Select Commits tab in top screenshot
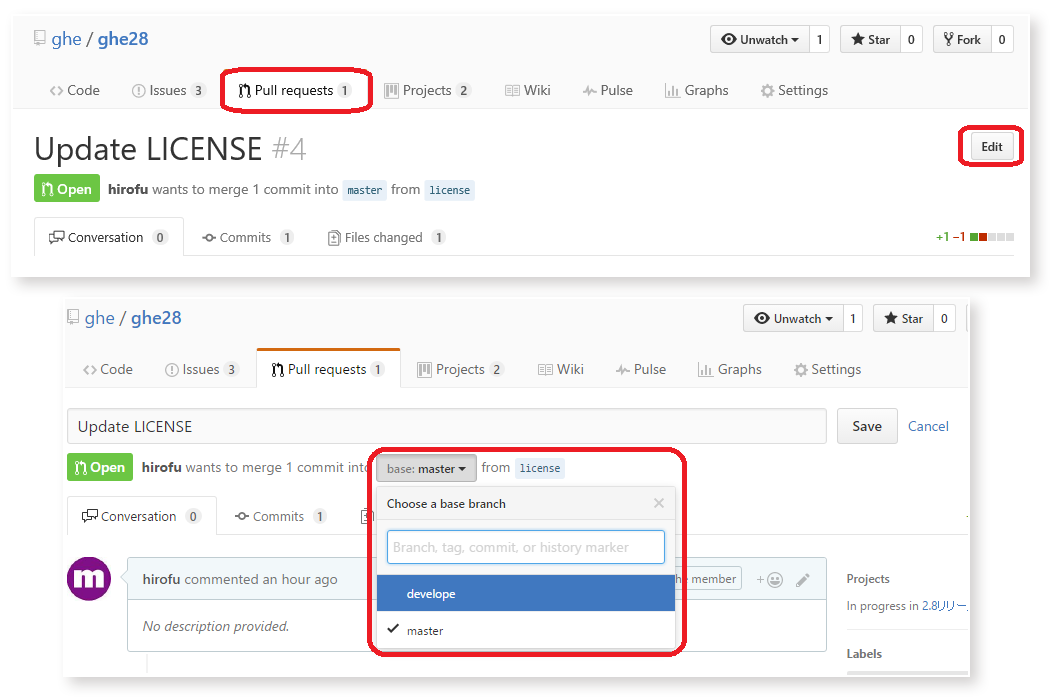This screenshot has width=1050, height=697. (x=247, y=237)
